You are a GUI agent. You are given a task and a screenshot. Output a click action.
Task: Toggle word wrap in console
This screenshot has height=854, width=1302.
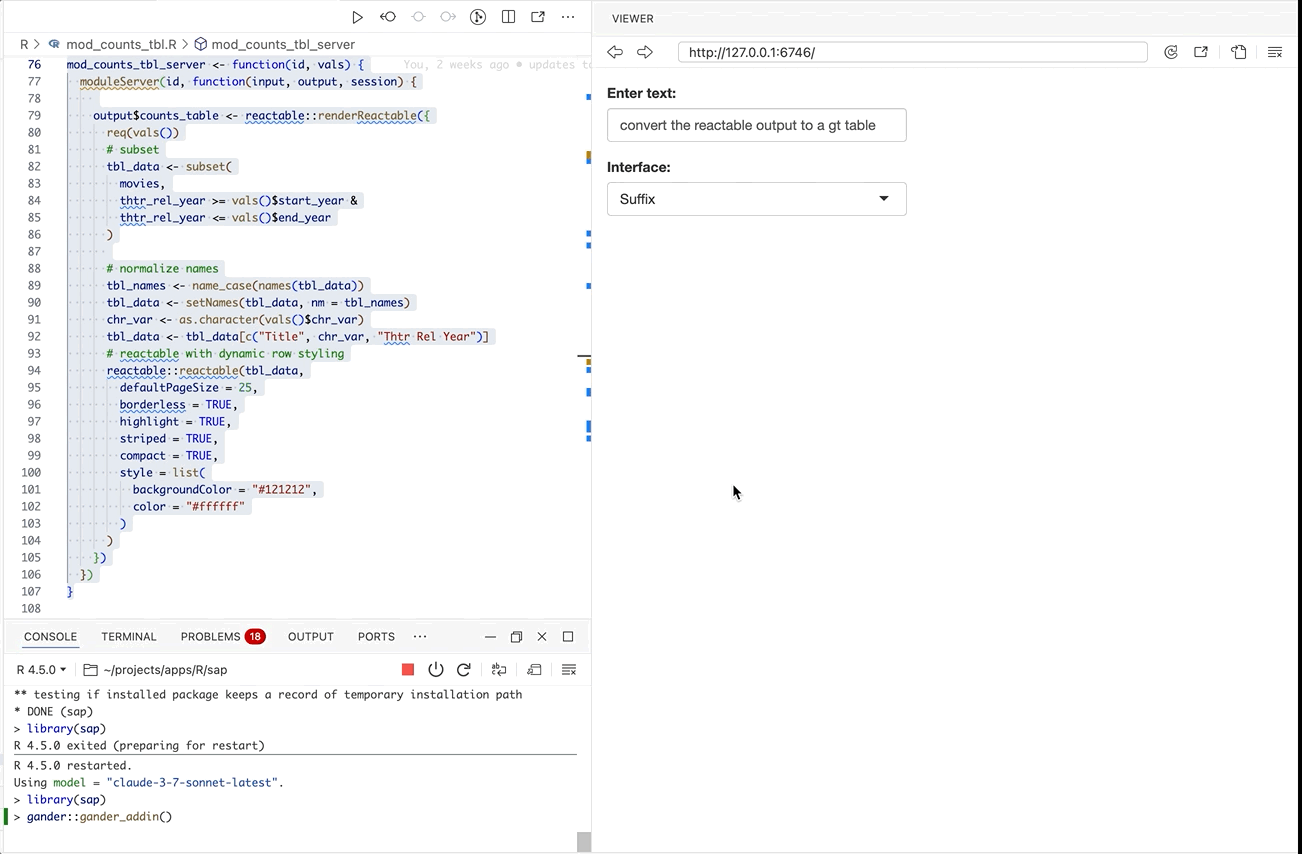click(x=499, y=670)
